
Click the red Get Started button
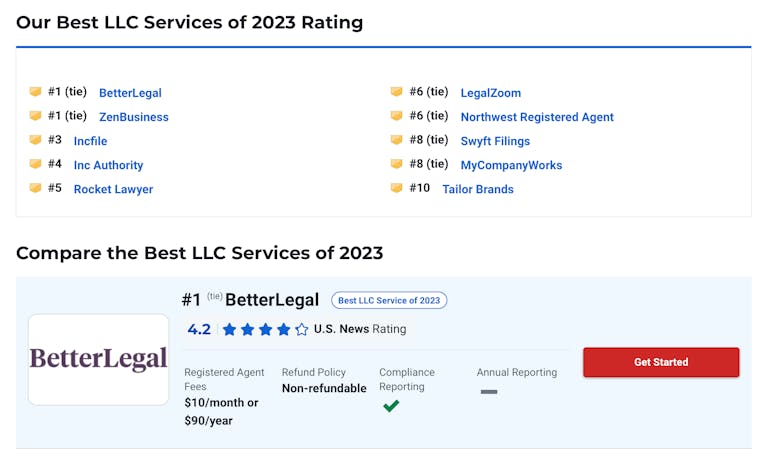tap(661, 362)
